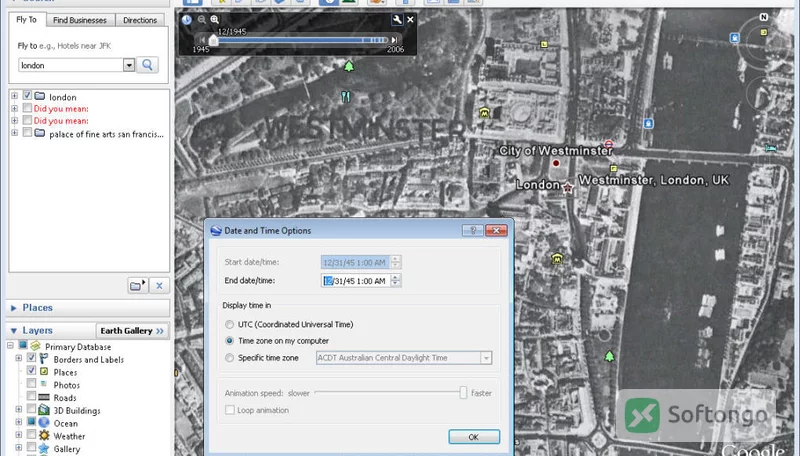Click the 3D Buildings layer icon
This screenshot has width=800, height=456.
pos(44,410)
